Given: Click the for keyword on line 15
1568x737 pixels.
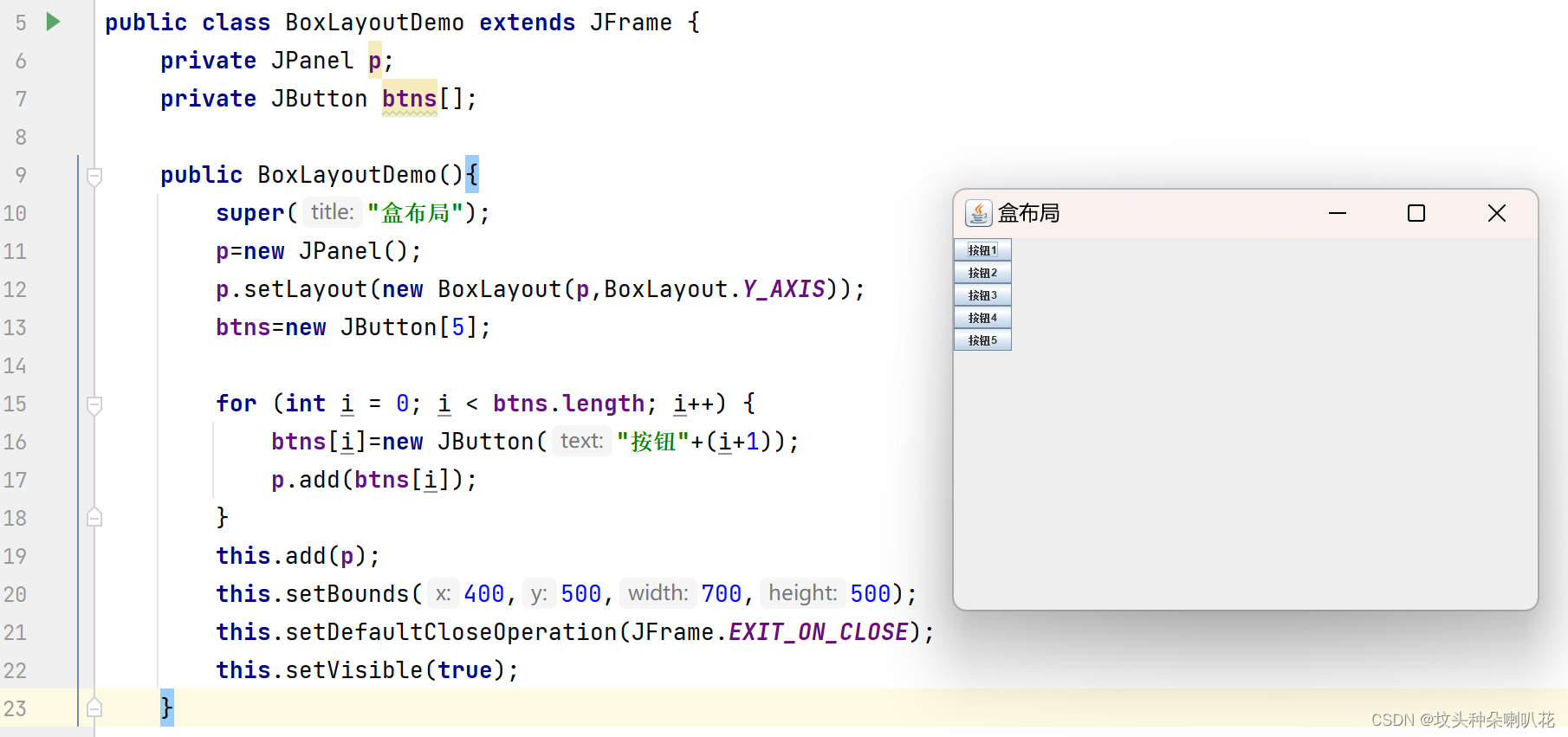Looking at the screenshot, I should 236,404.
